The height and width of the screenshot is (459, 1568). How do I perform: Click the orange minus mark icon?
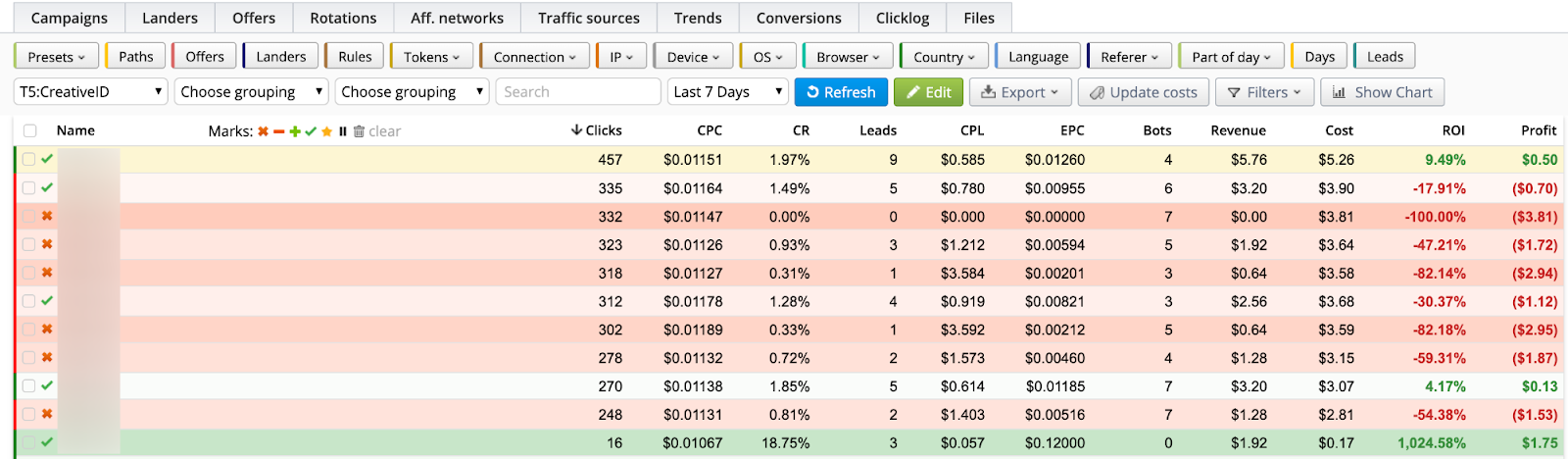click(x=278, y=131)
